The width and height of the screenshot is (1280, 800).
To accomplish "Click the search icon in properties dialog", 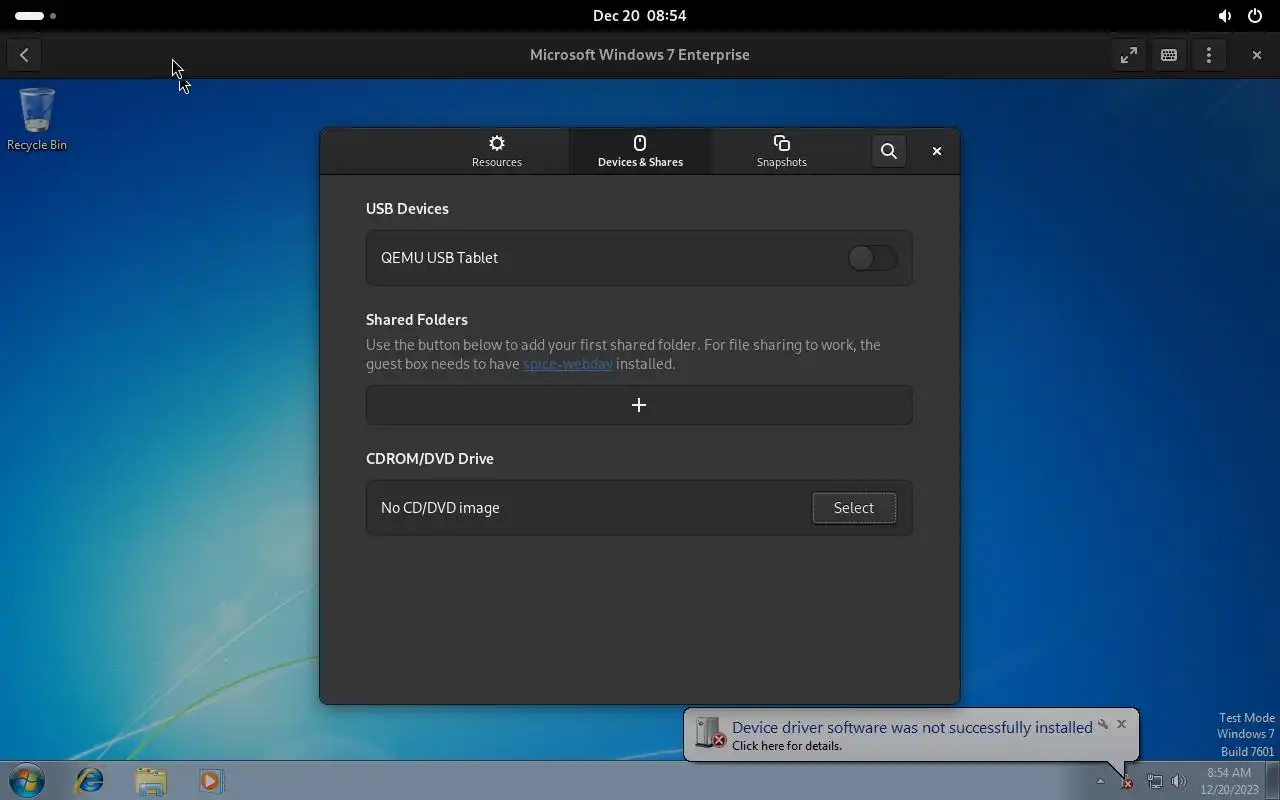I will [x=888, y=151].
